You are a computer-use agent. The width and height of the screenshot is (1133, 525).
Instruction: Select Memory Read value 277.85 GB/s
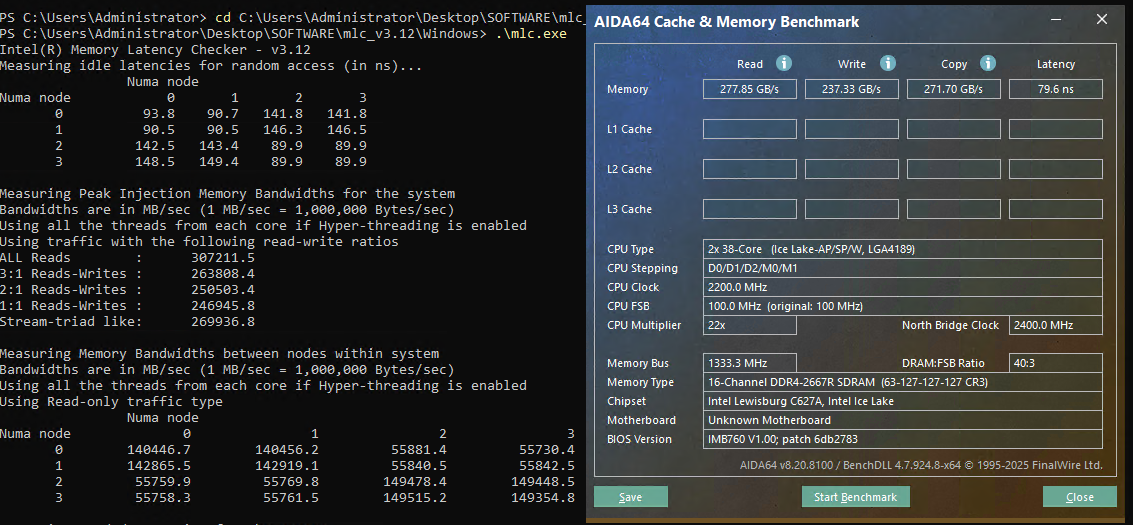(750, 89)
